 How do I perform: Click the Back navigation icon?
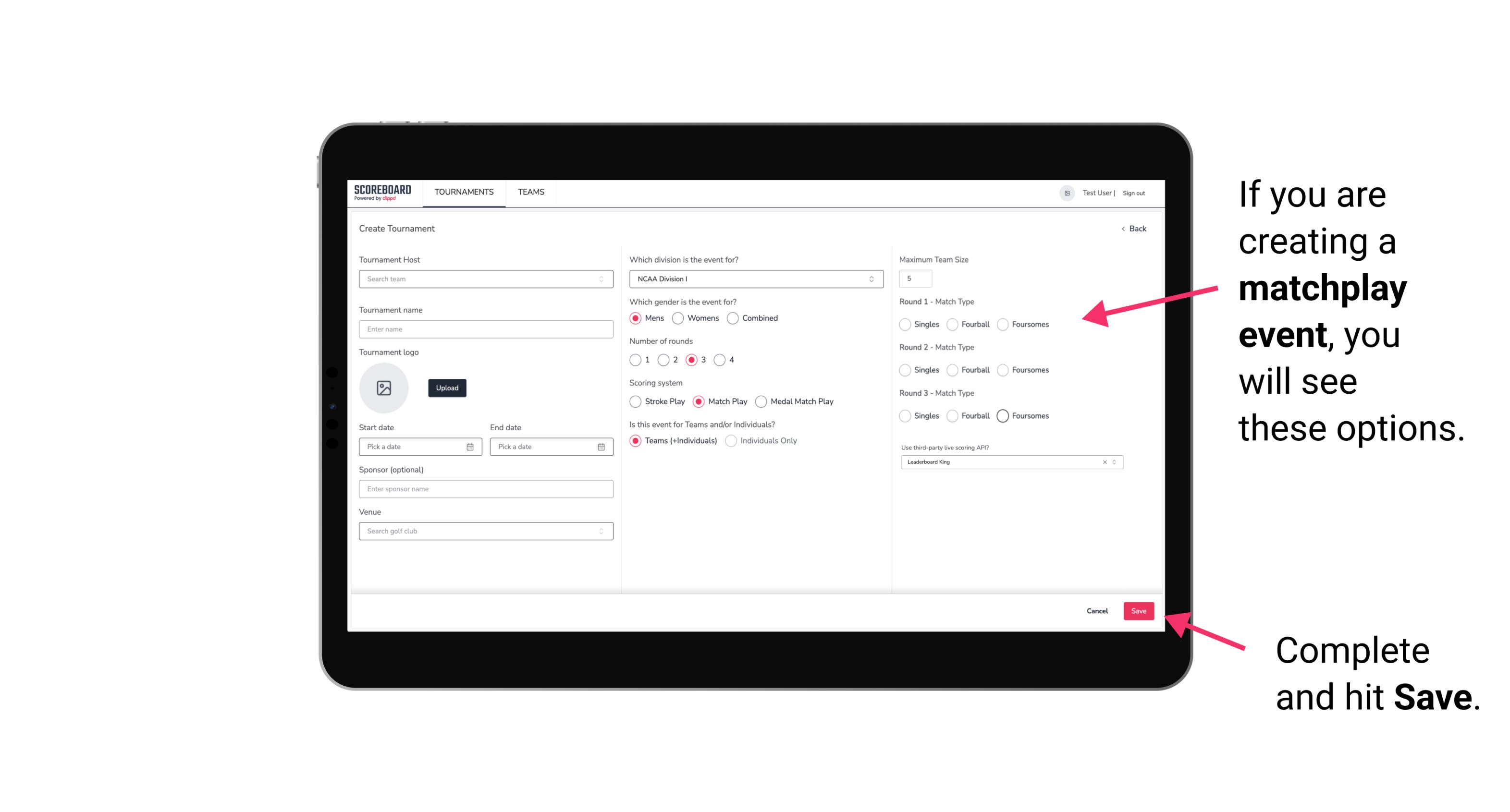pyautogui.click(x=1121, y=228)
